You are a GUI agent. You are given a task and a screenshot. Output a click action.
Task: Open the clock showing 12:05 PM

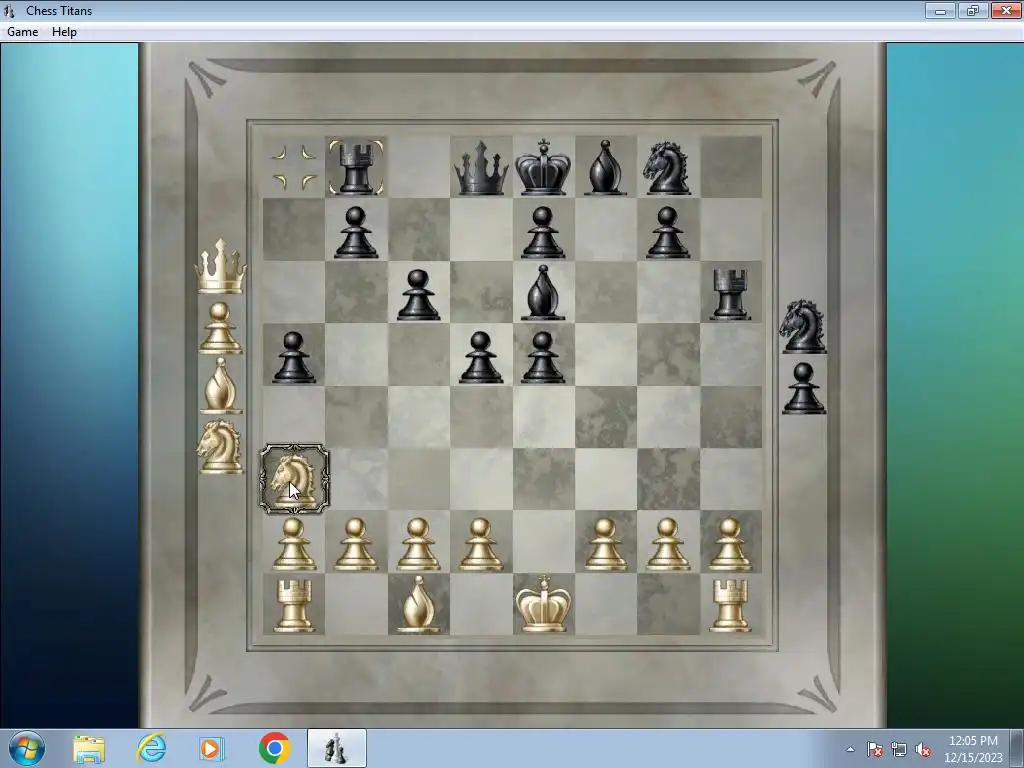coord(973,749)
